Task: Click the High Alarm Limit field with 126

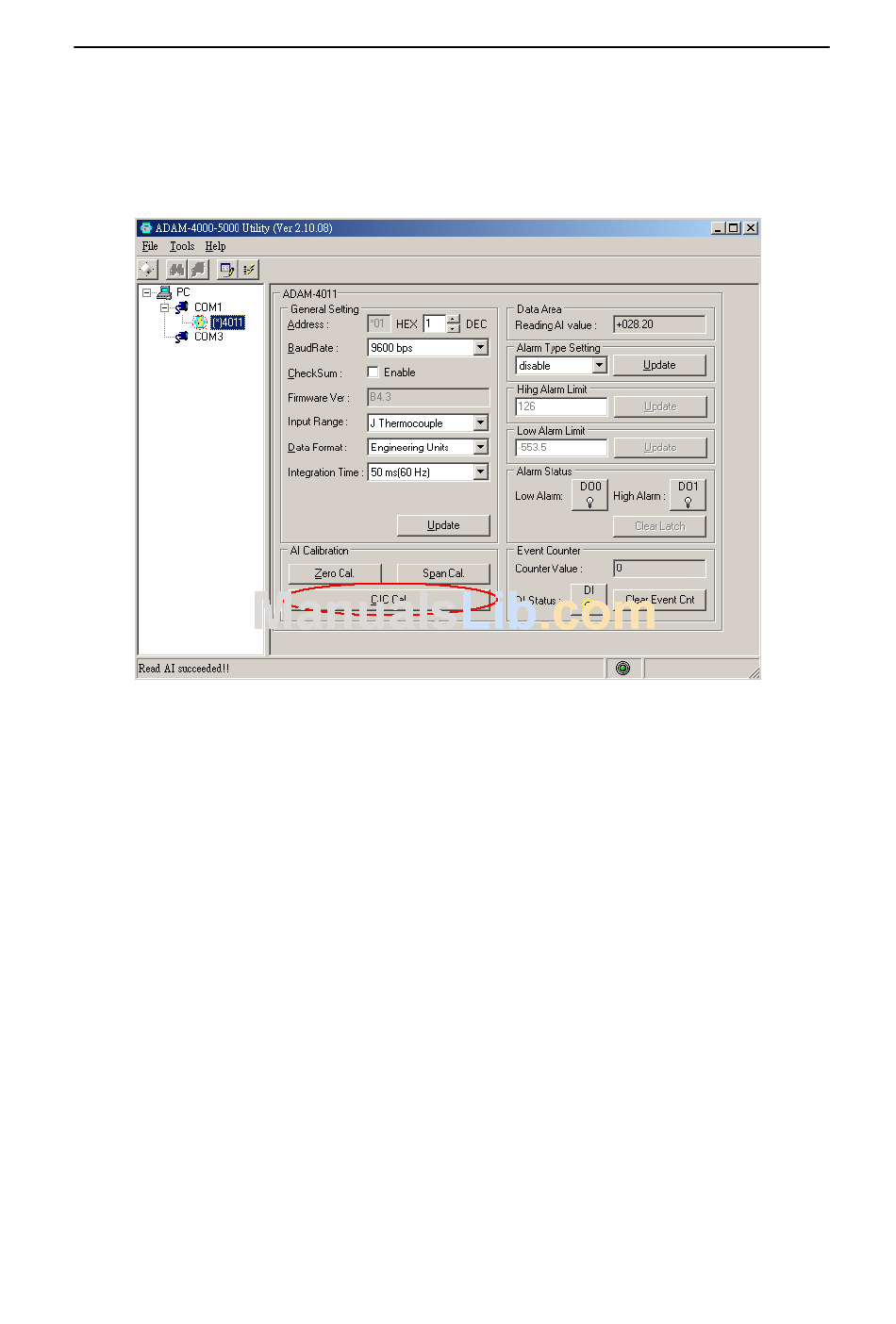Action: 561,406
